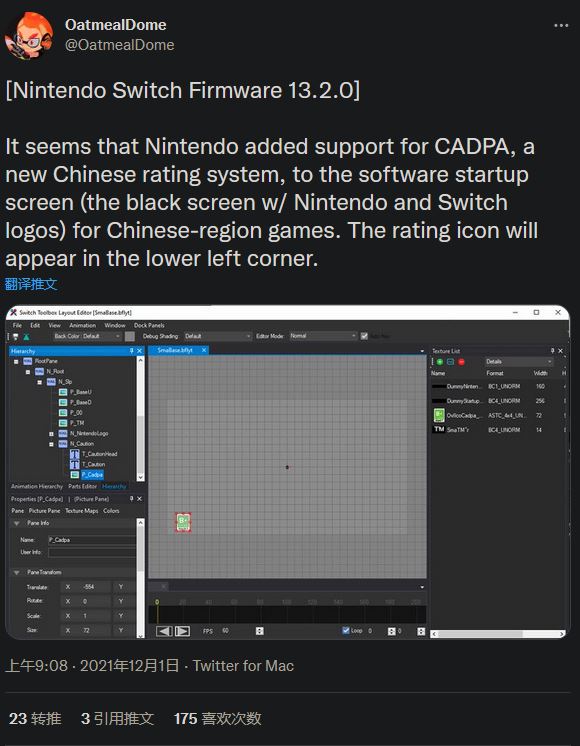Select the P_TM pane icon
Image resolution: width=580 pixels, height=746 pixels.
[63, 423]
